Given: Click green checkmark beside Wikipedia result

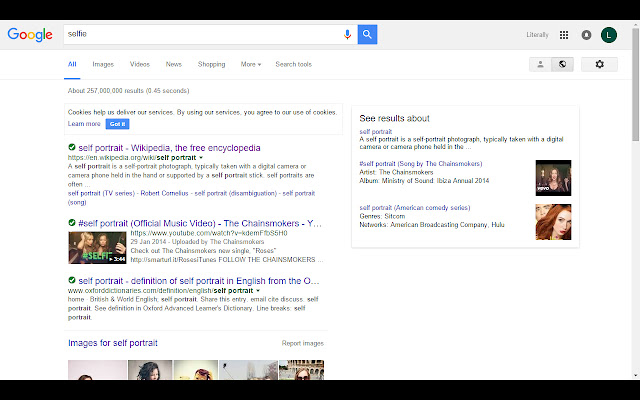Looking at the screenshot, I should [72, 147].
